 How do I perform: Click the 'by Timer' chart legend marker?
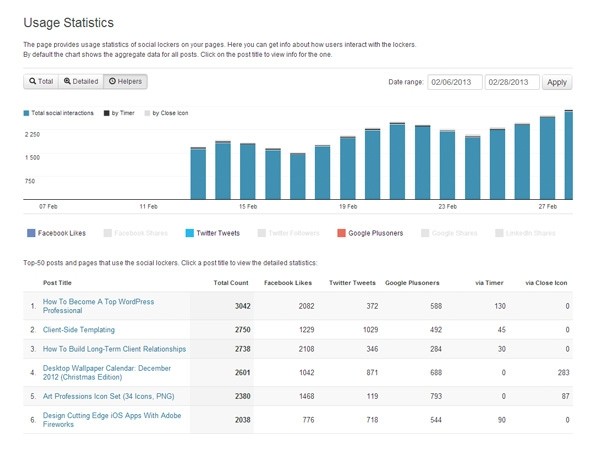(x=108, y=114)
